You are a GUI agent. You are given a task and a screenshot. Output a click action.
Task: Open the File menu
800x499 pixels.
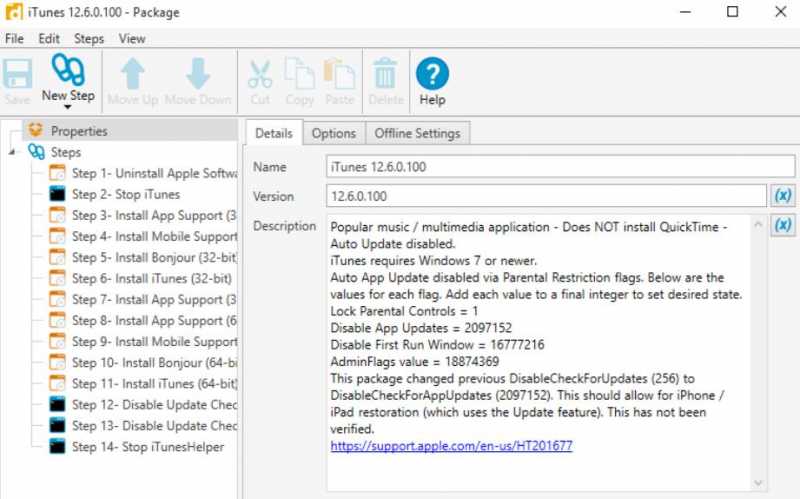tap(14, 39)
